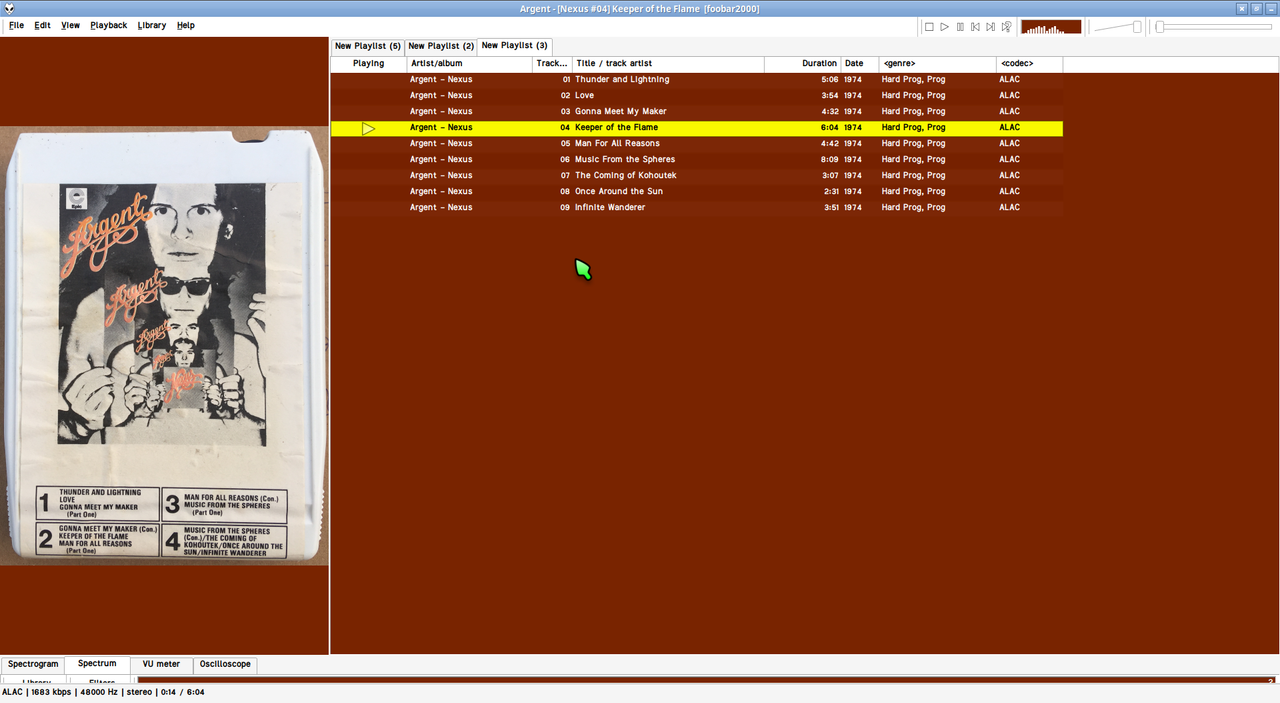Skip to previous track icon
The image size is (1280, 703).
click(x=975, y=27)
